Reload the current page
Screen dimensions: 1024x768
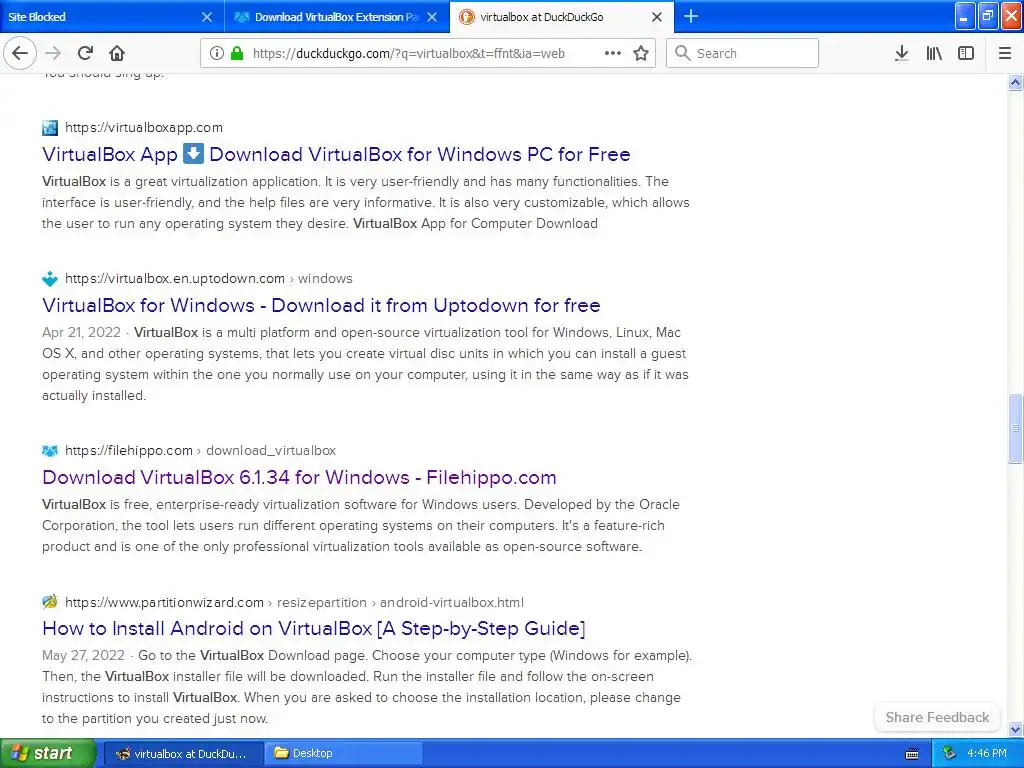tap(85, 53)
